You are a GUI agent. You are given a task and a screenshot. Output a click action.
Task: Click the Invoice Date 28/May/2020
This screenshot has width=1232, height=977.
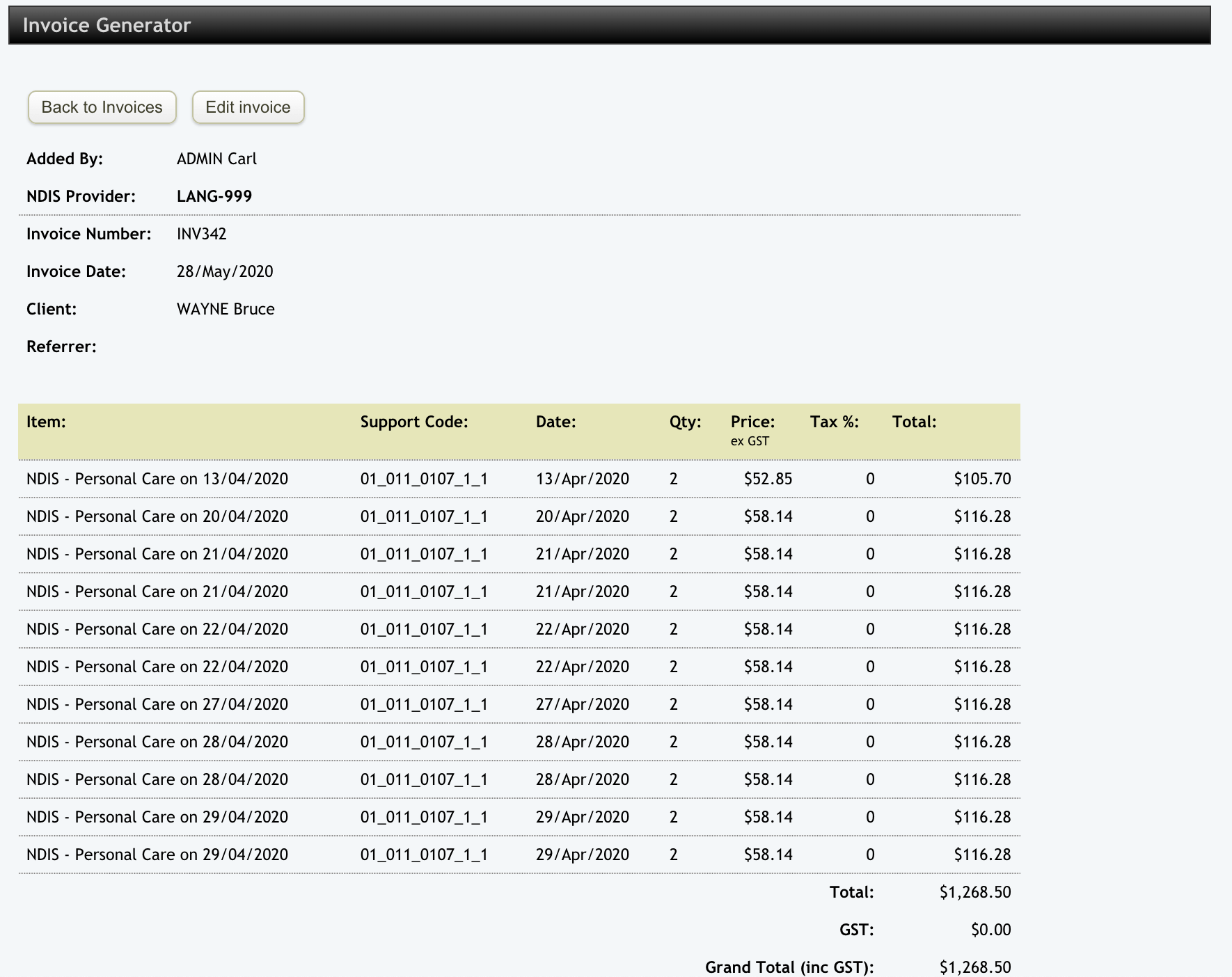tap(224, 271)
